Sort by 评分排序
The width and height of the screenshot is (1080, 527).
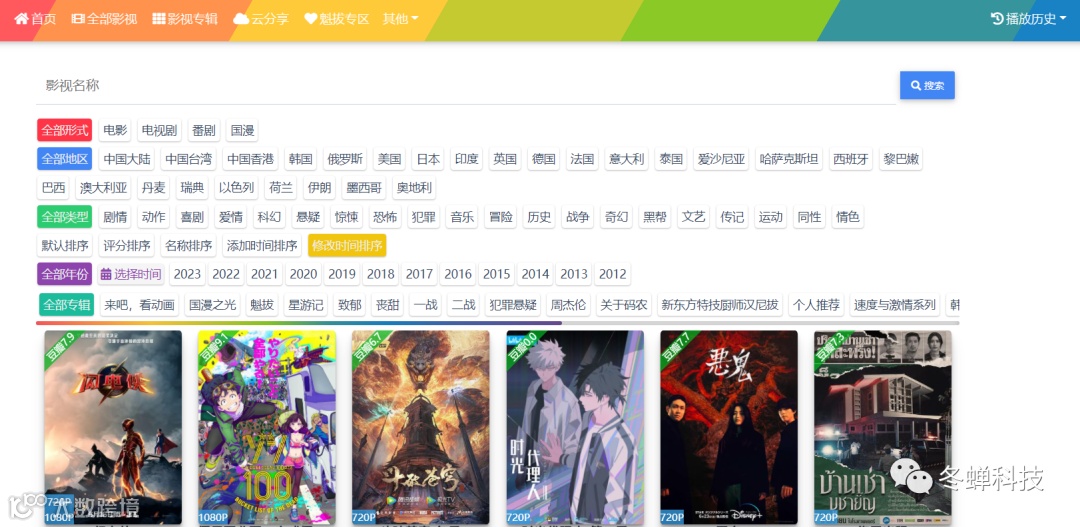coord(127,245)
